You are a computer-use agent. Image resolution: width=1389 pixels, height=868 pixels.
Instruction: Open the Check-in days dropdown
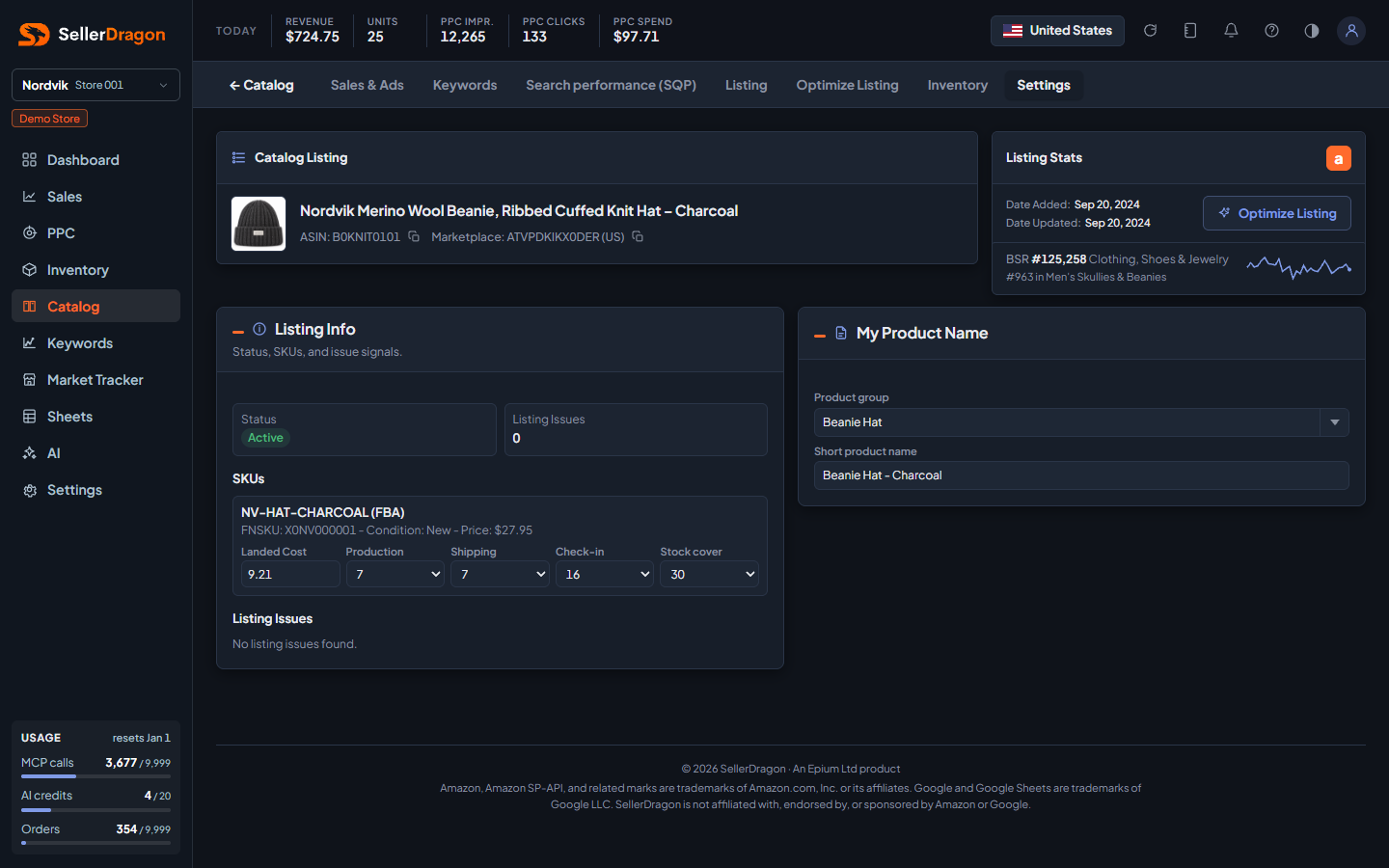pyautogui.click(x=605, y=574)
